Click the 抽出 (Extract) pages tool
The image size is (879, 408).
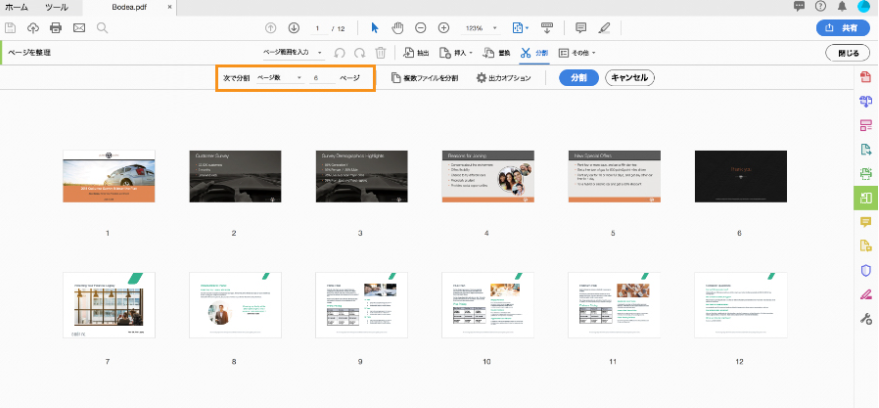416,52
